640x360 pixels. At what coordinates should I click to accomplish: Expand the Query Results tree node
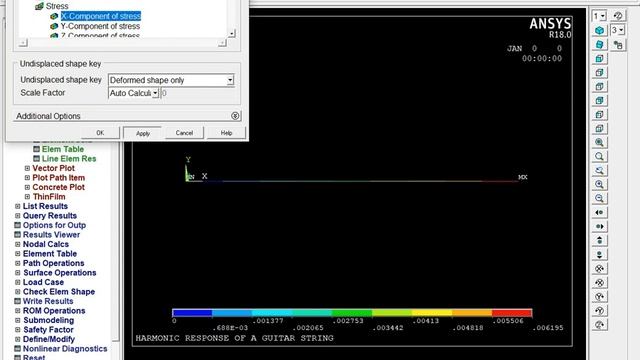pos(18,216)
